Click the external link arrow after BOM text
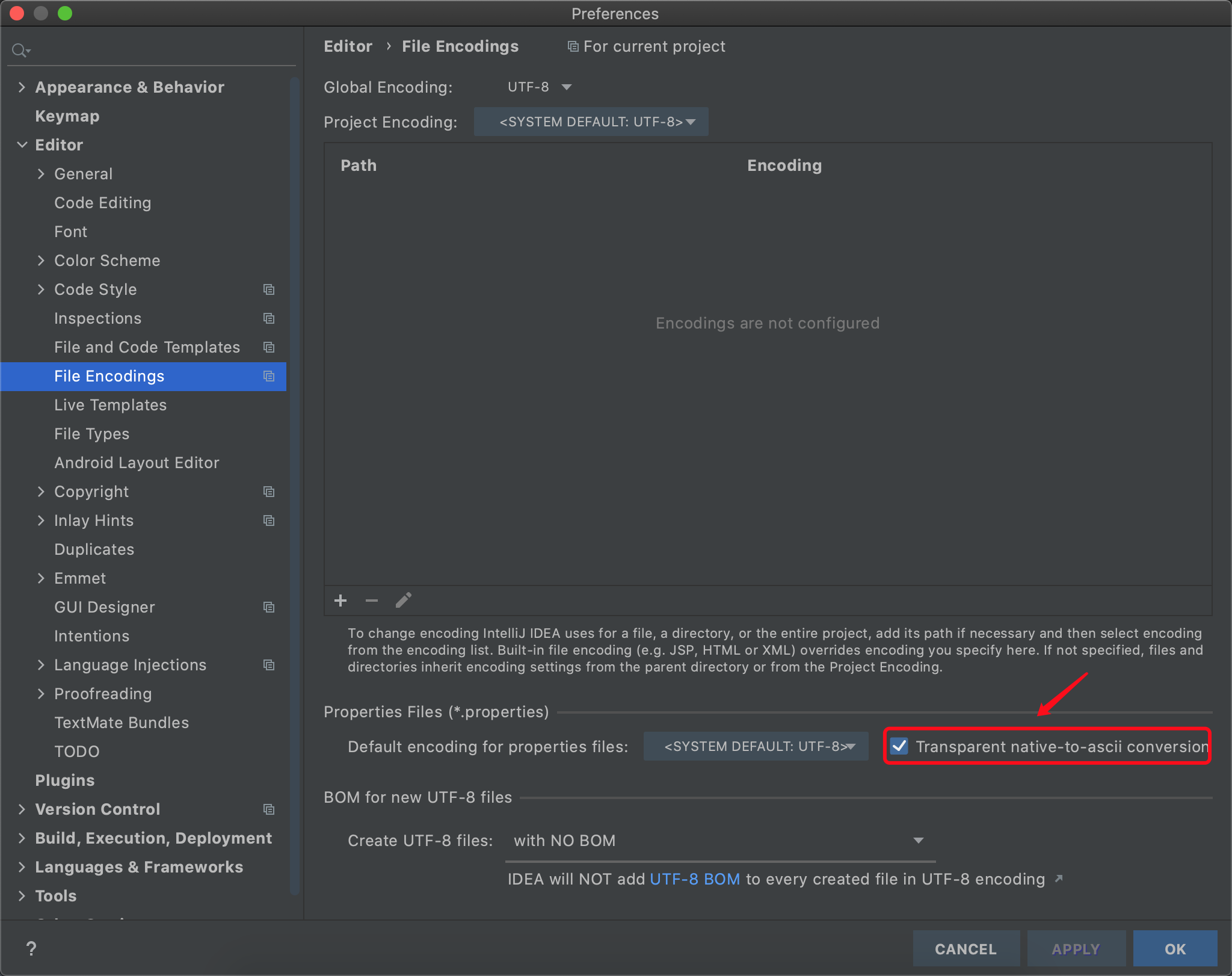 pyautogui.click(x=1059, y=879)
